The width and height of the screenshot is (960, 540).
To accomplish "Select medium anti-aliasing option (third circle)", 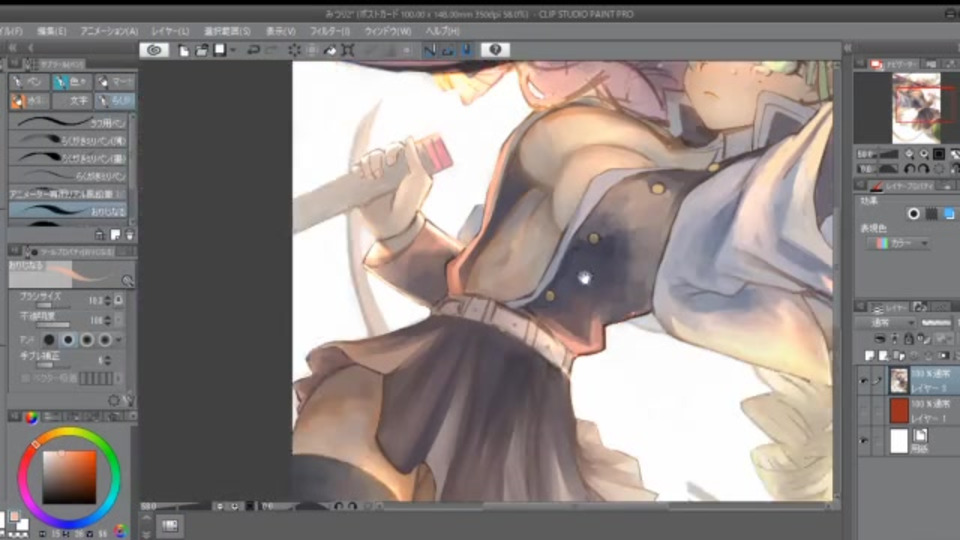I will (87, 340).
